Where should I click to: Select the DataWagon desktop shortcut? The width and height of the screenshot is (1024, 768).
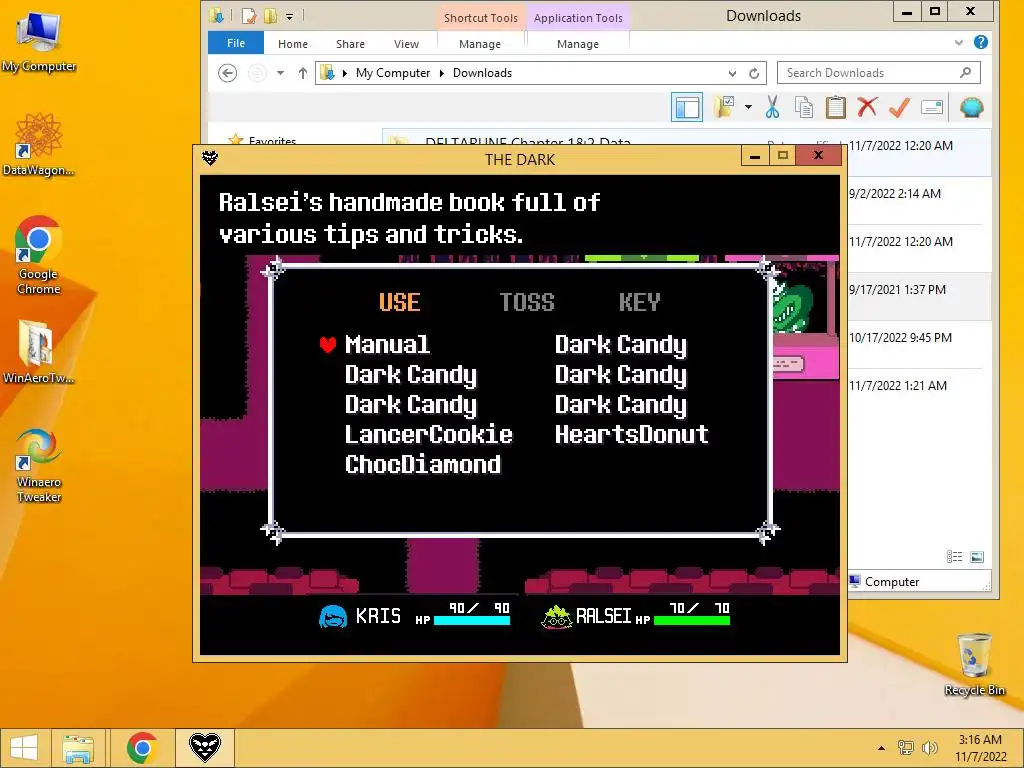coord(39,145)
